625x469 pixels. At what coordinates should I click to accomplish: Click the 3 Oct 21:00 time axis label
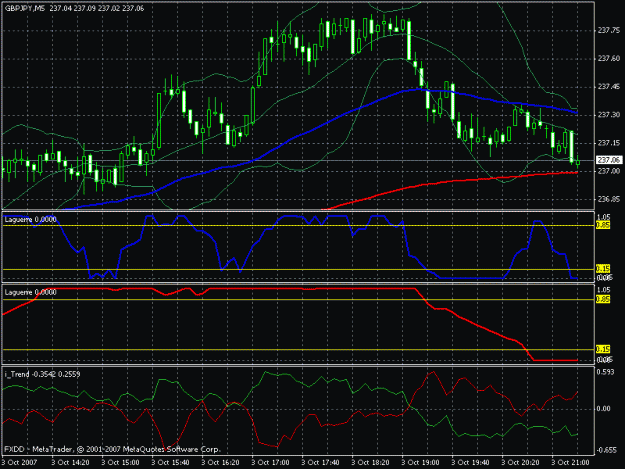(x=570, y=463)
